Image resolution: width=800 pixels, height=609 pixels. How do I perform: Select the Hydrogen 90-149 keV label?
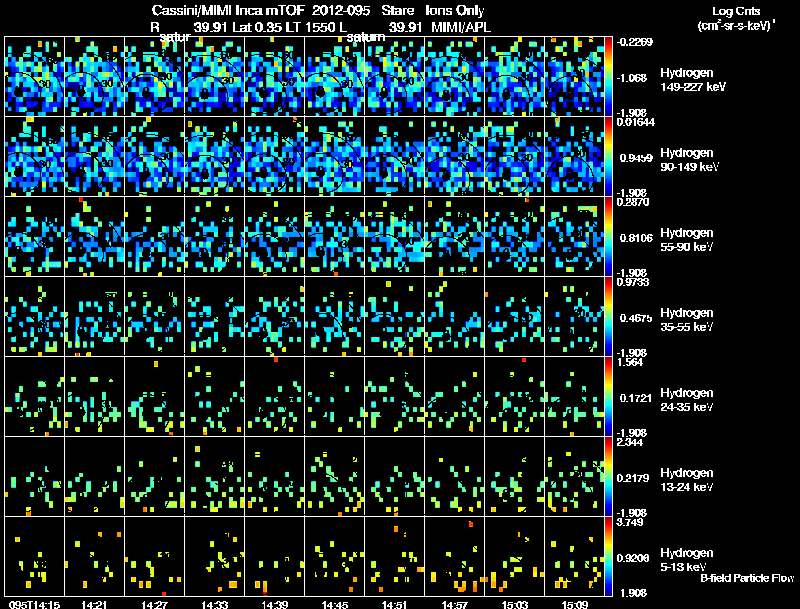[689, 160]
